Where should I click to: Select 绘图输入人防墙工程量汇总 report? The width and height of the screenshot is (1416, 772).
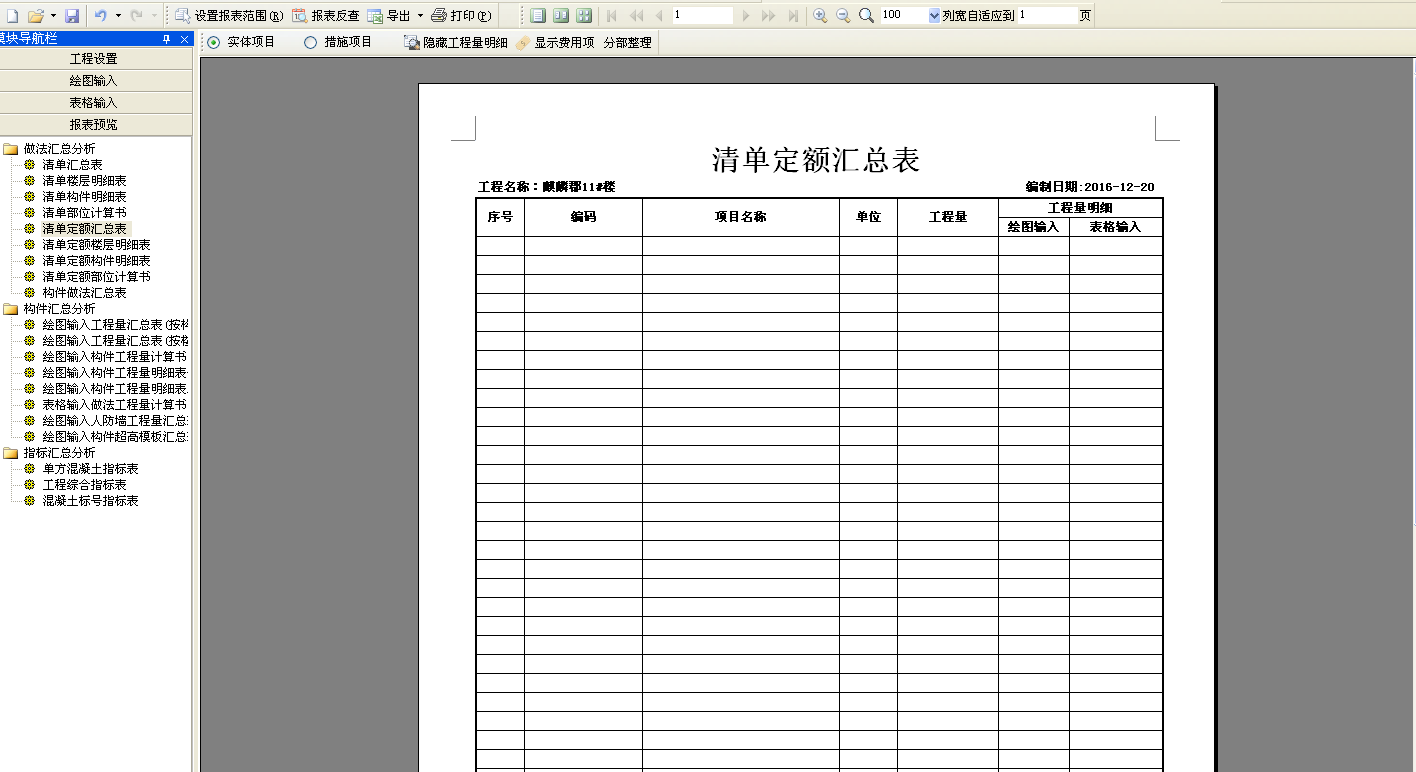(x=114, y=421)
